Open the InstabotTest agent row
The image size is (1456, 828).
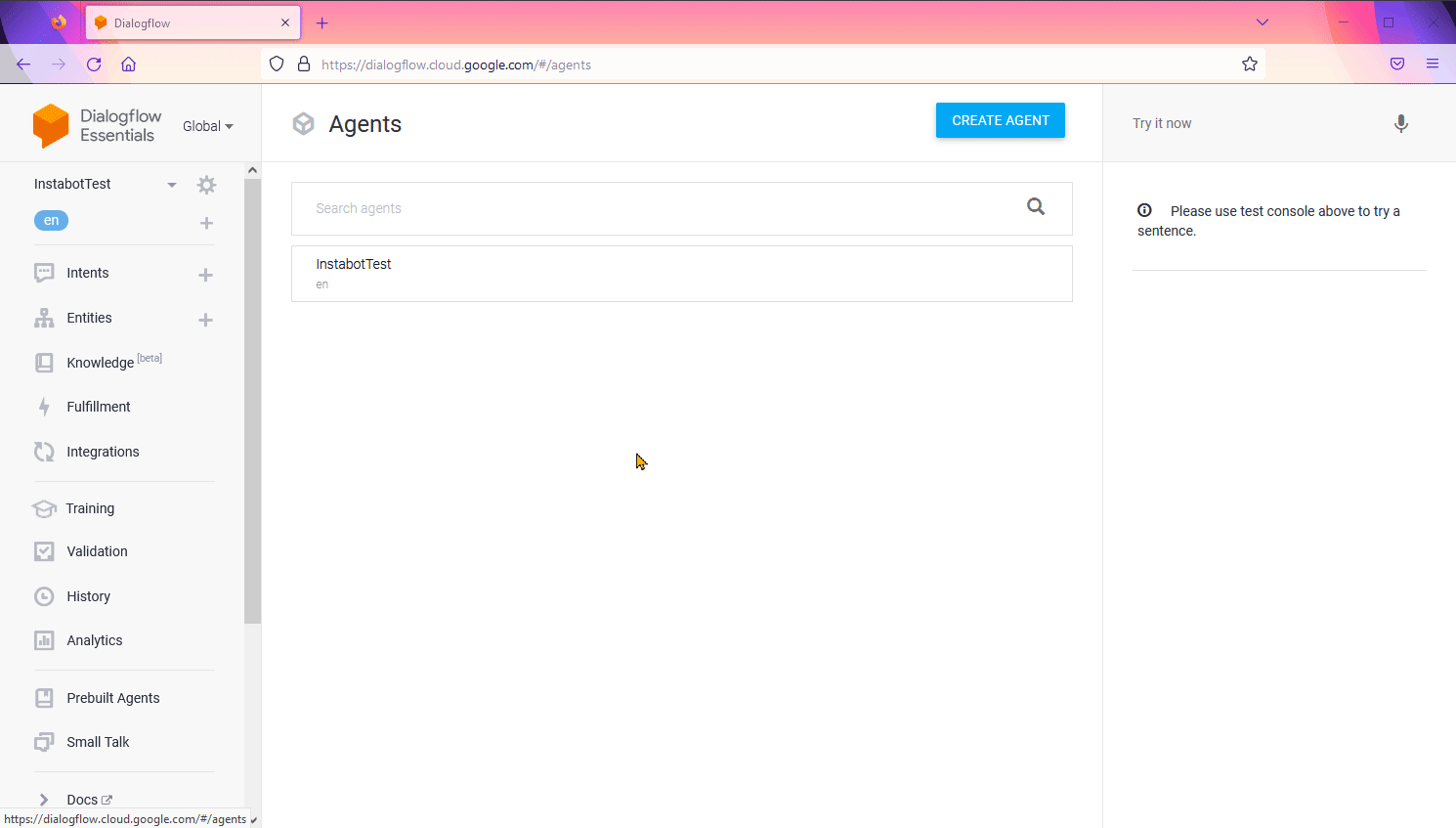682,274
